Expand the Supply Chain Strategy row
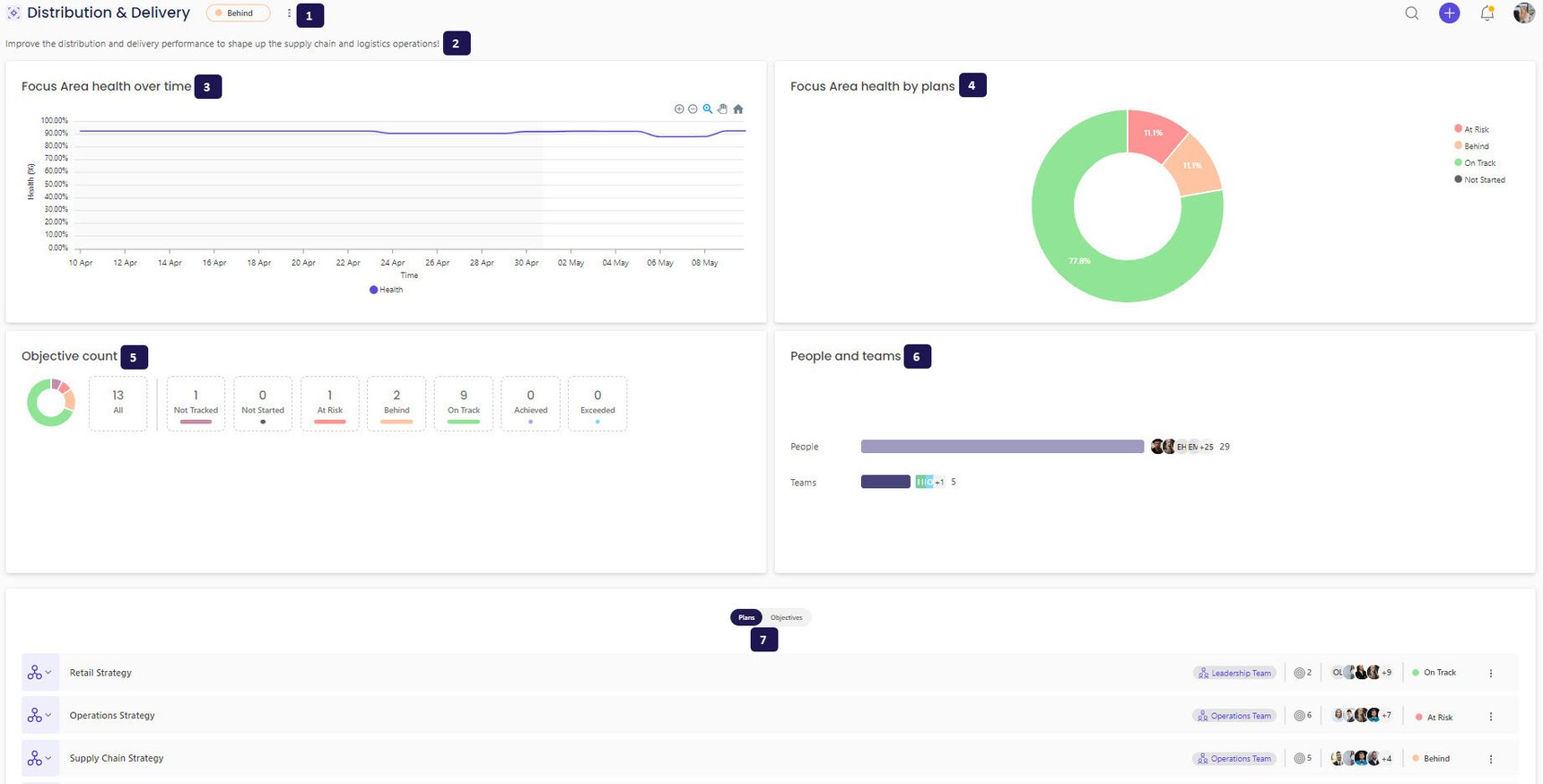1543x784 pixels. tap(39, 758)
